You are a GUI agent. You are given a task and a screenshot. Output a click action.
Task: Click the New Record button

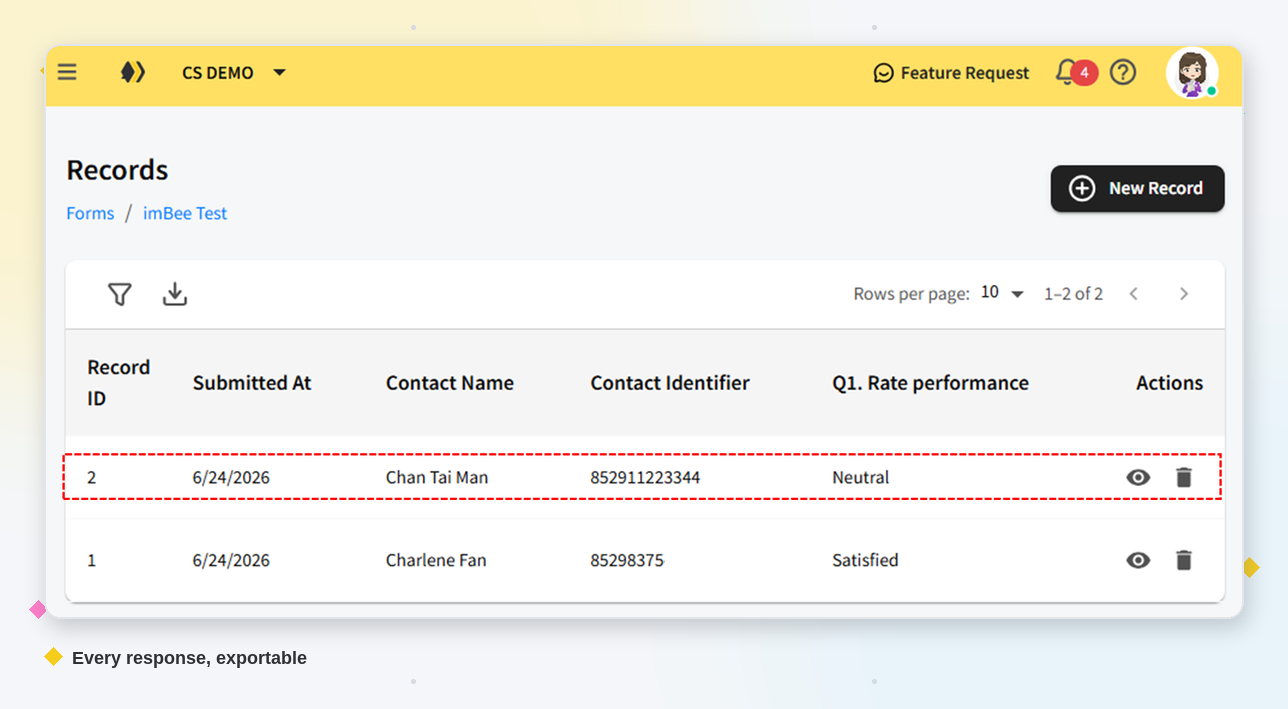(x=1137, y=188)
